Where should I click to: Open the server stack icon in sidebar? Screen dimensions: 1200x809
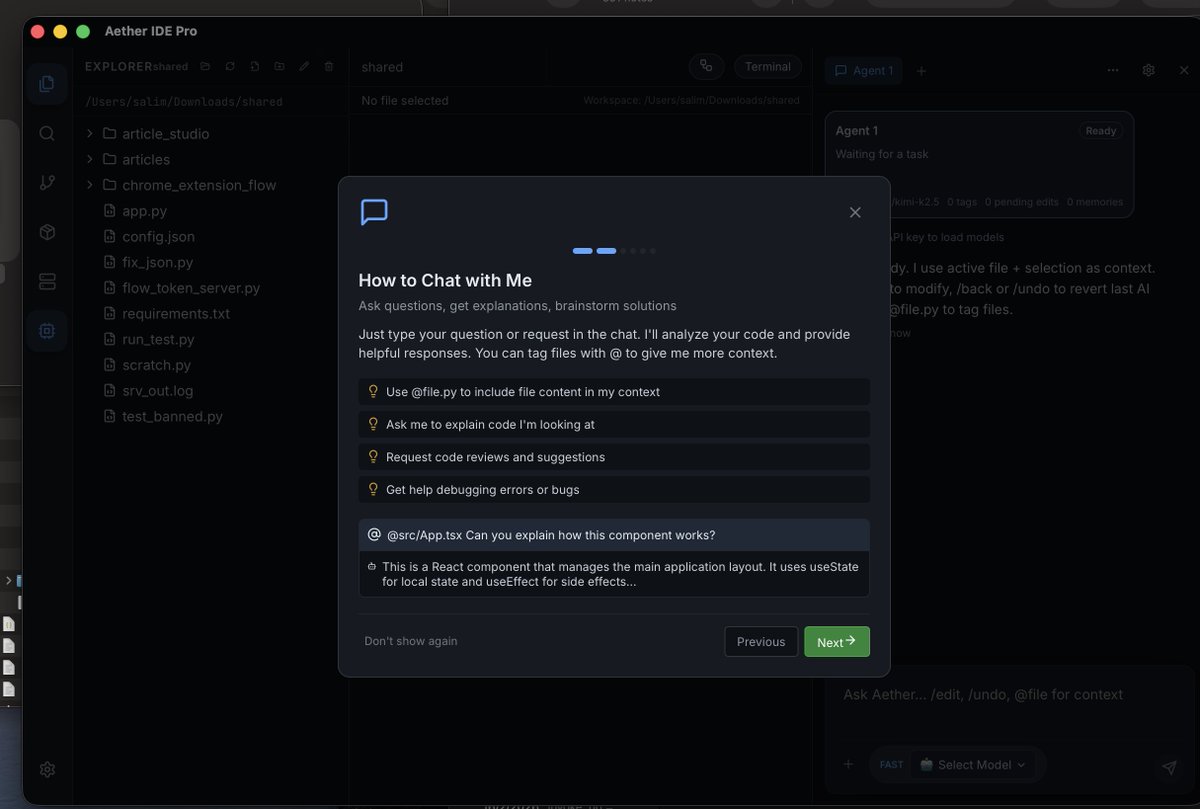[x=47, y=281]
